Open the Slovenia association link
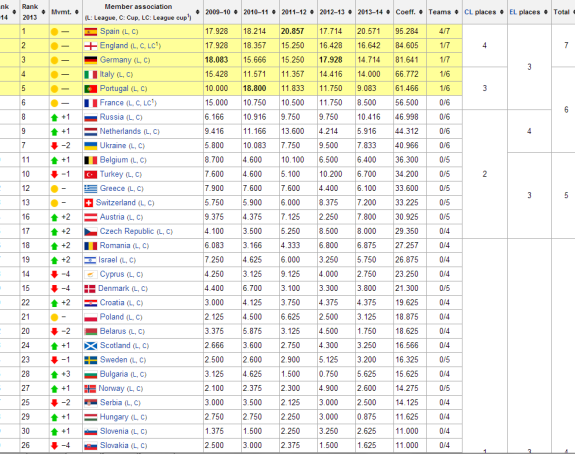This screenshot has height=454, width=575. point(114,431)
